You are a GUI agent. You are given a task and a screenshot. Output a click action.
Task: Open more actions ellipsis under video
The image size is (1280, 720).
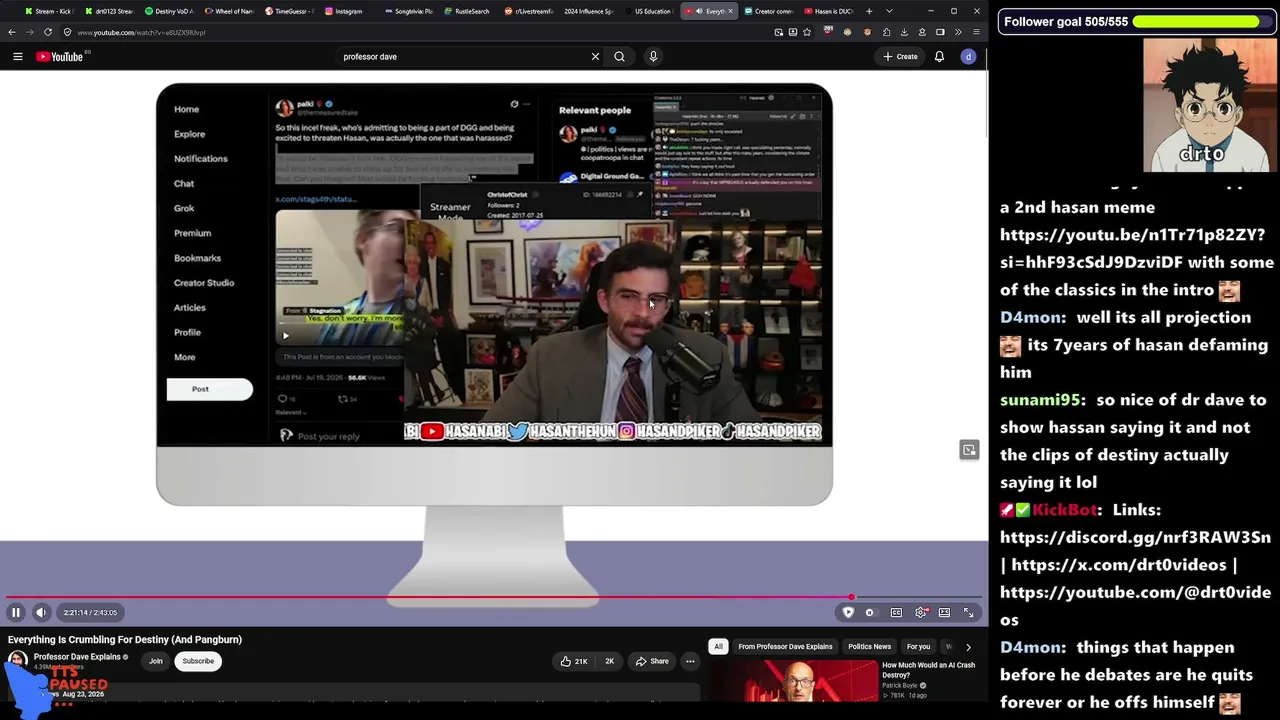point(690,661)
